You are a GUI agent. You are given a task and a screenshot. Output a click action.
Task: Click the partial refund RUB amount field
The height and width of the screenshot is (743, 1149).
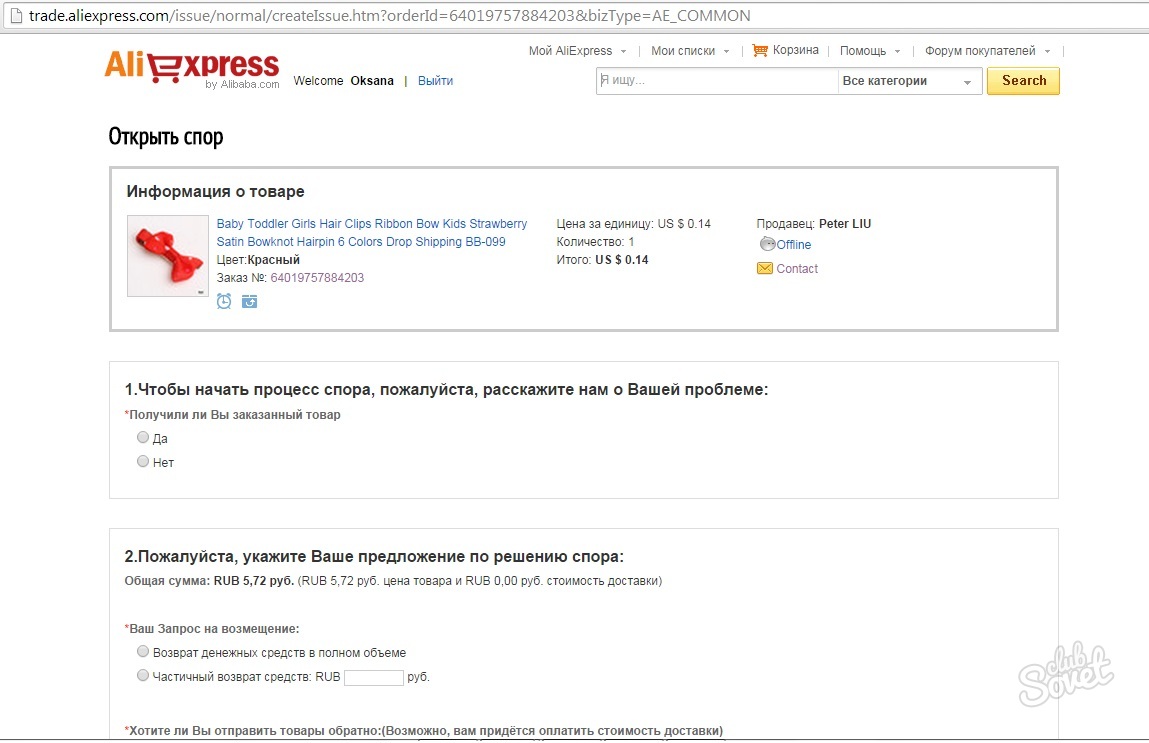point(373,677)
